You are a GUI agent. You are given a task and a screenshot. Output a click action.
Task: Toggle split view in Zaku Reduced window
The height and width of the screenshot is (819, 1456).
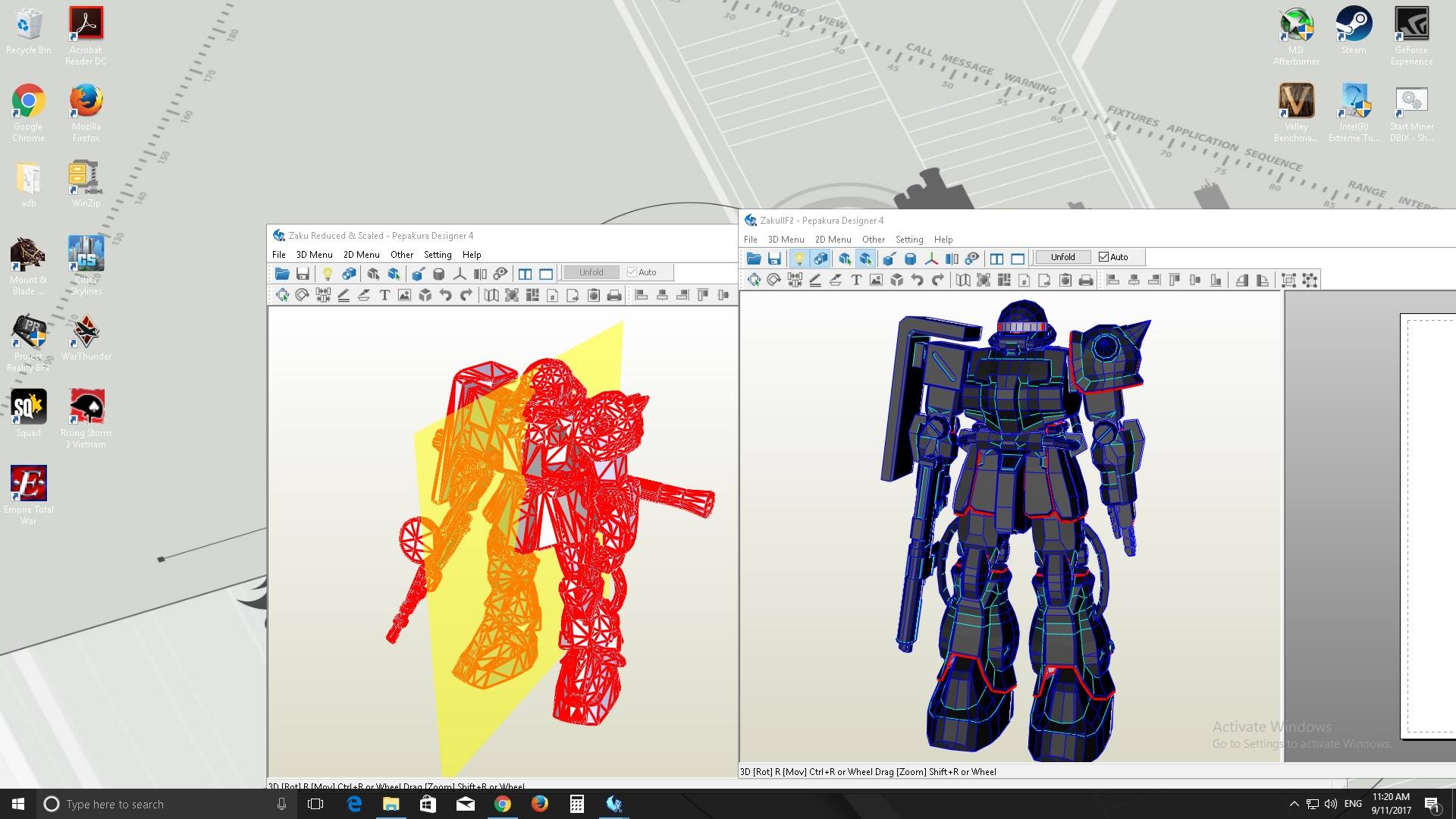click(x=525, y=273)
